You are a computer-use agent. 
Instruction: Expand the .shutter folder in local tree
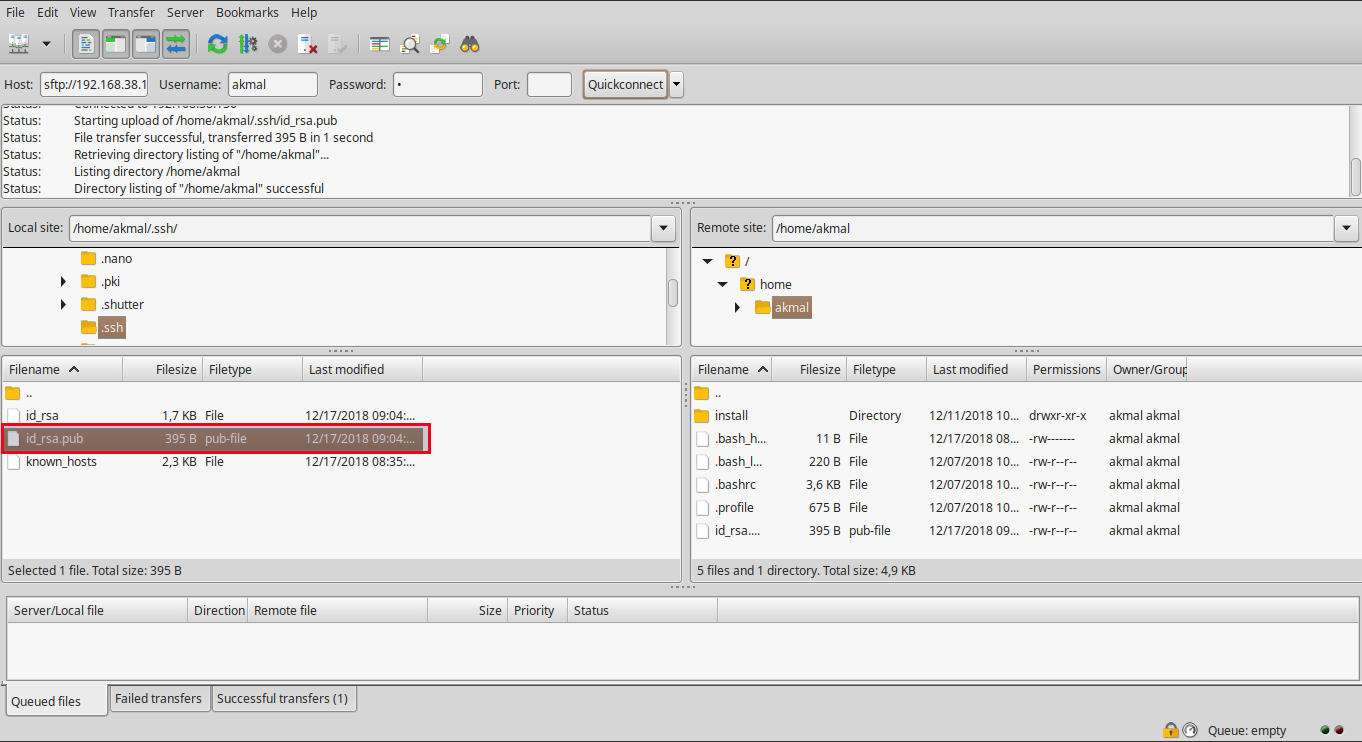pyautogui.click(x=64, y=304)
